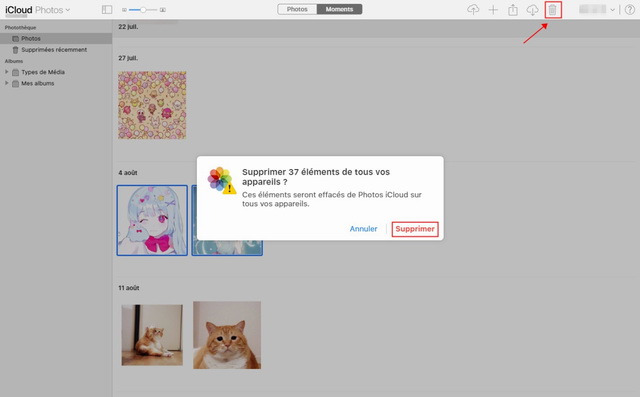The width and height of the screenshot is (640, 397).
Task: Select the cat looking up photo
Action: coord(152,335)
